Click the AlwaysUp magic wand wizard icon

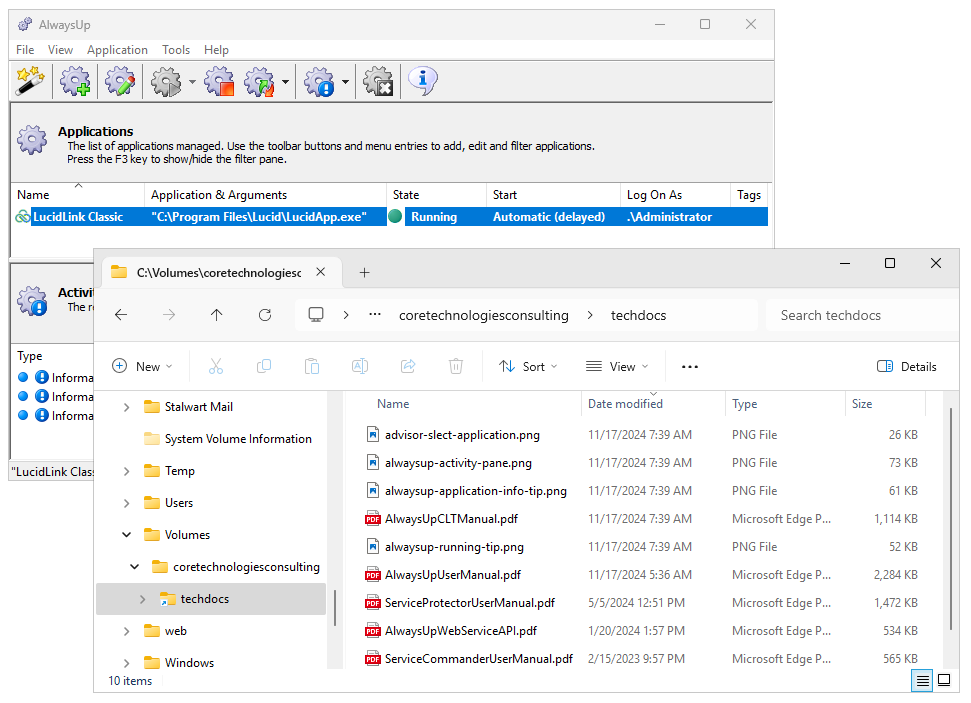pos(30,81)
